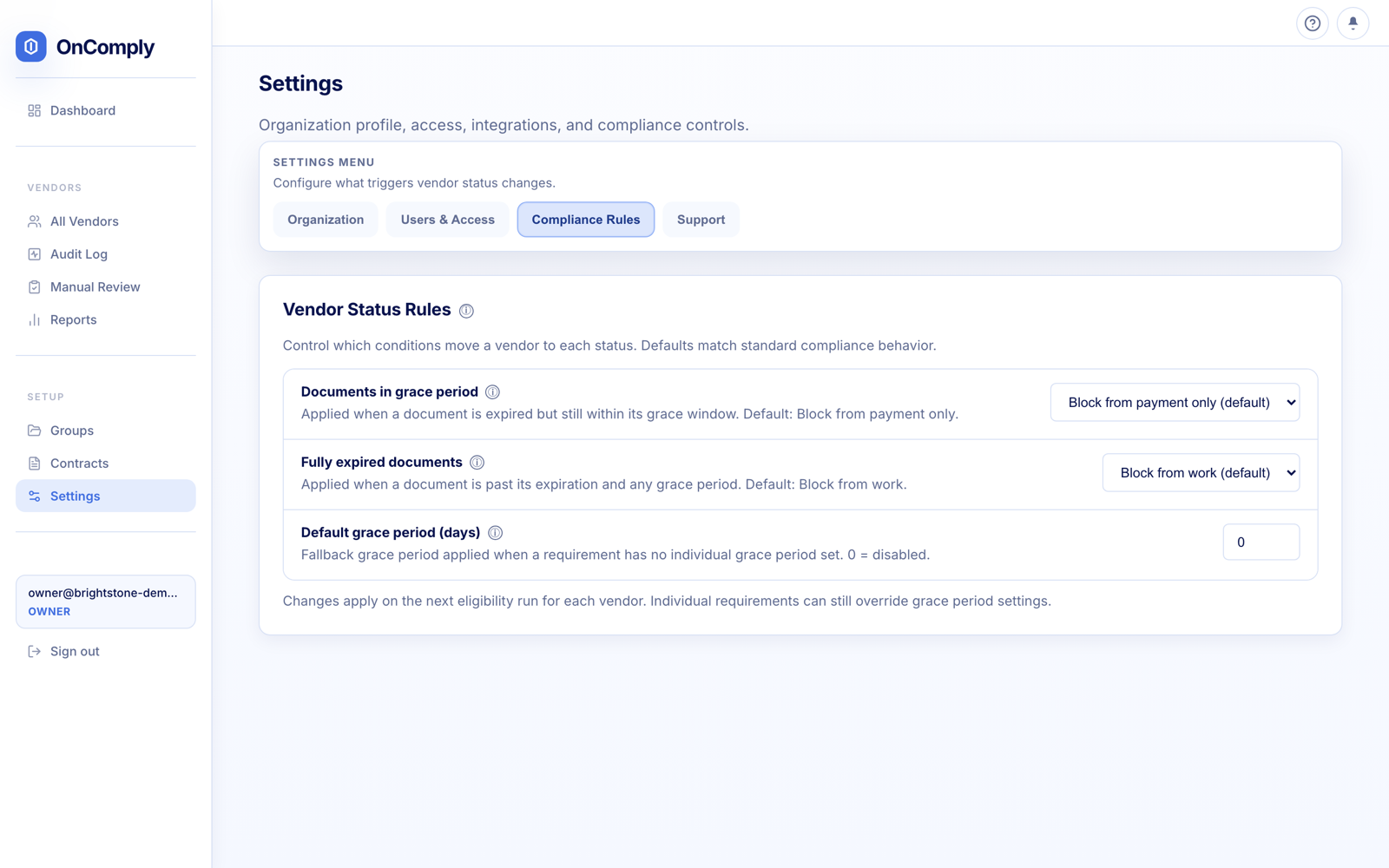
Task: Click the Audit Log icon
Action: coord(35,254)
